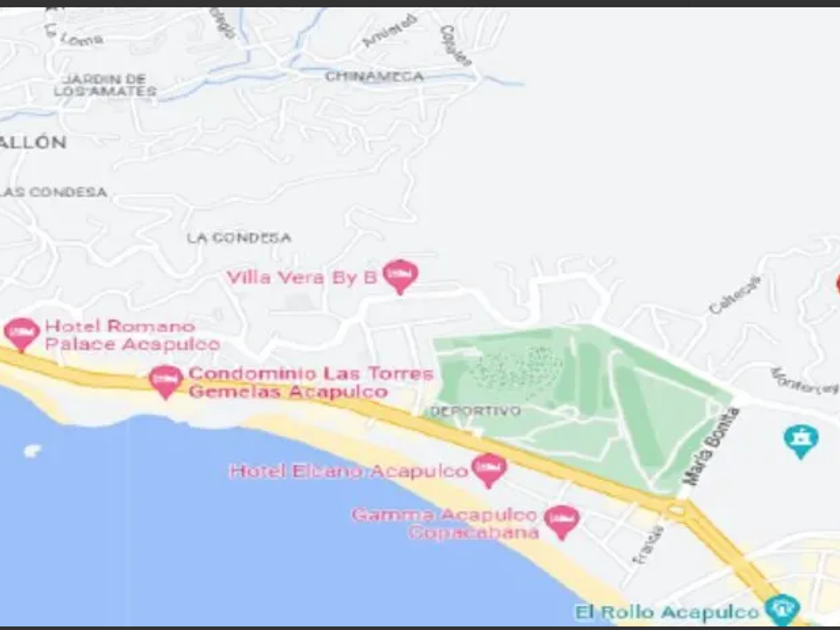Select the Gamma Acapulco Copacabana label
The width and height of the screenshot is (840, 630).
pyautogui.click(x=445, y=523)
